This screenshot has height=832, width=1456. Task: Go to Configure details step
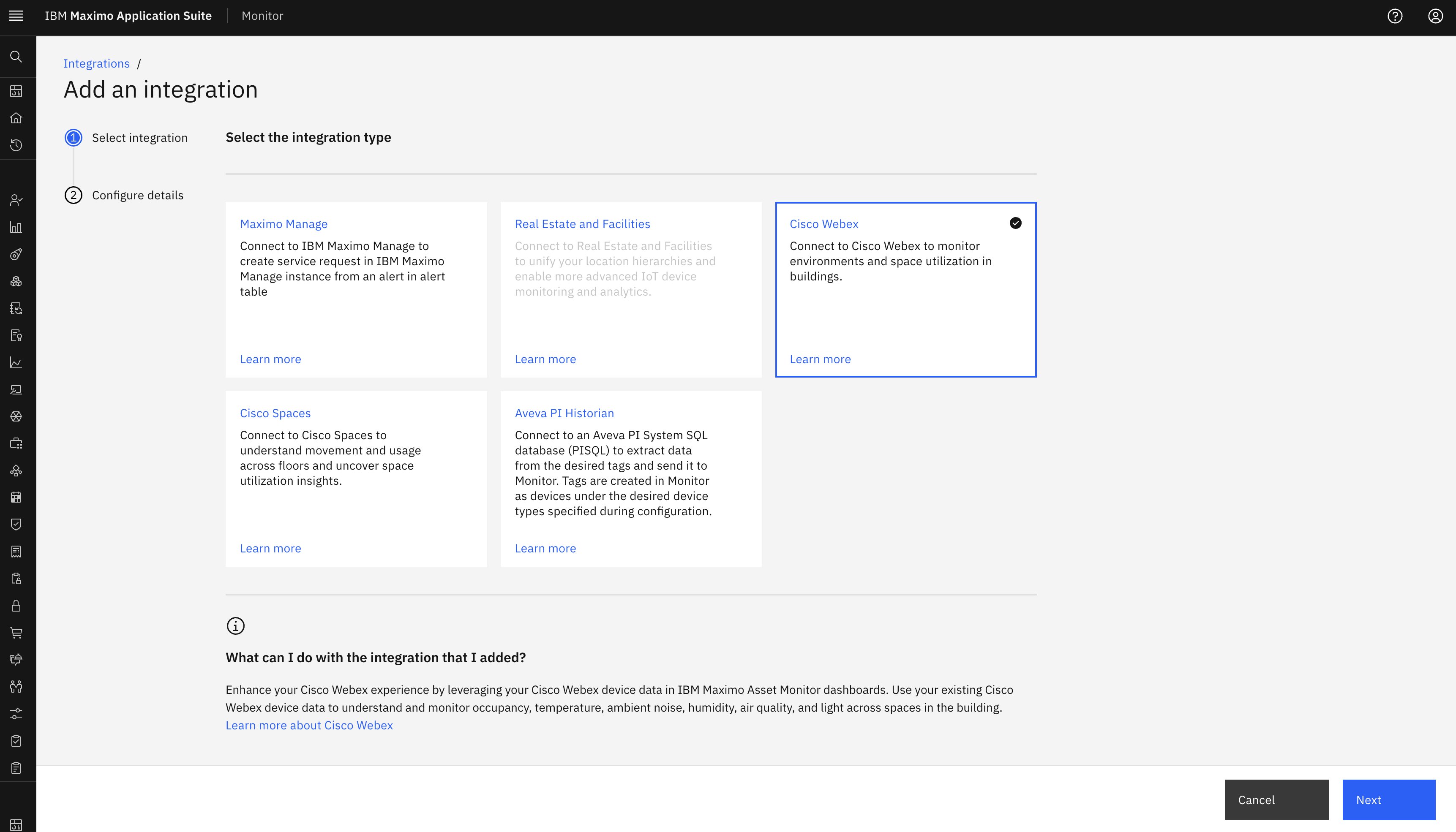pos(124,196)
